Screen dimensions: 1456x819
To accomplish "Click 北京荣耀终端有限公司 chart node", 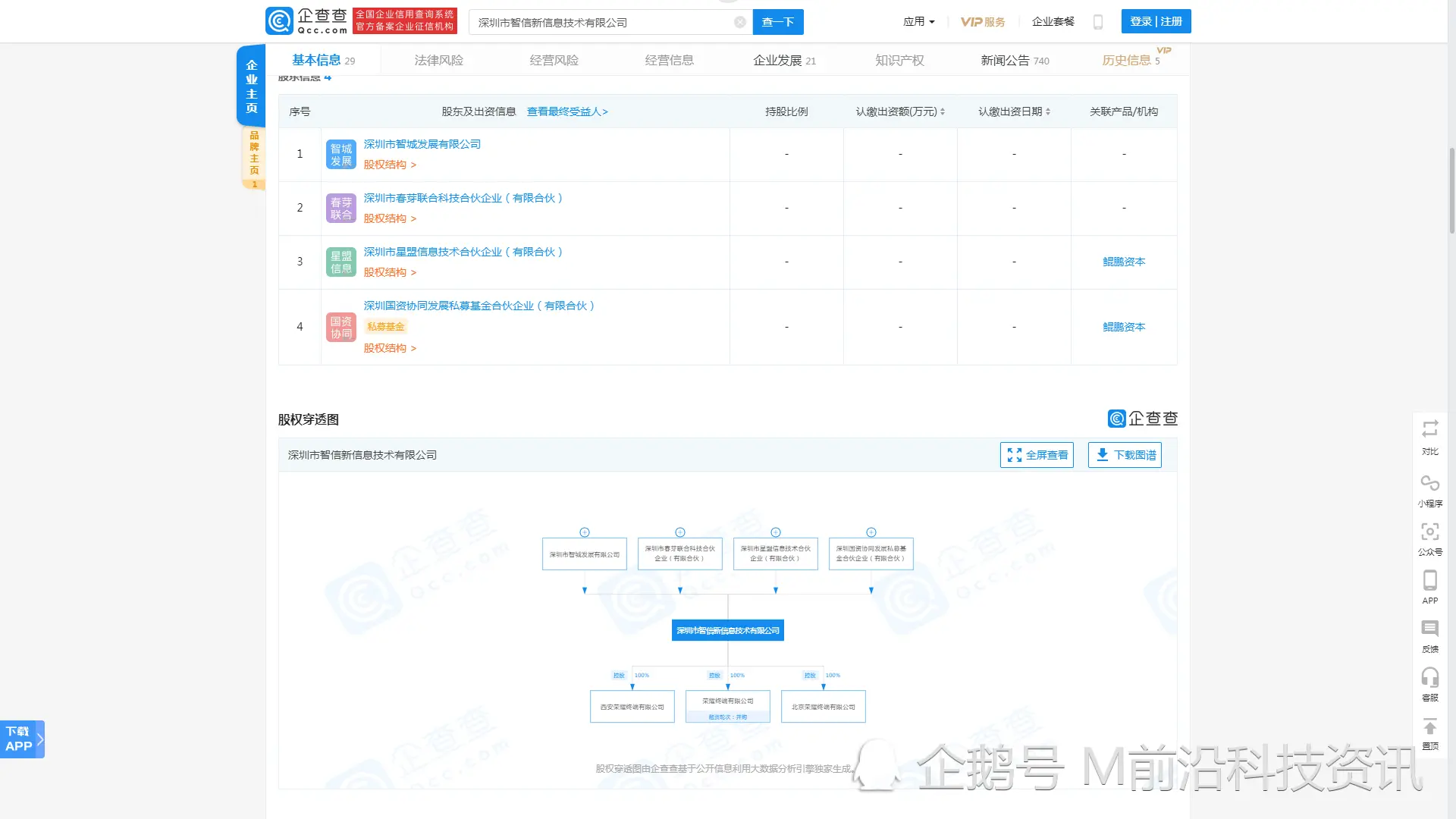I will pyautogui.click(x=824, y=707).
